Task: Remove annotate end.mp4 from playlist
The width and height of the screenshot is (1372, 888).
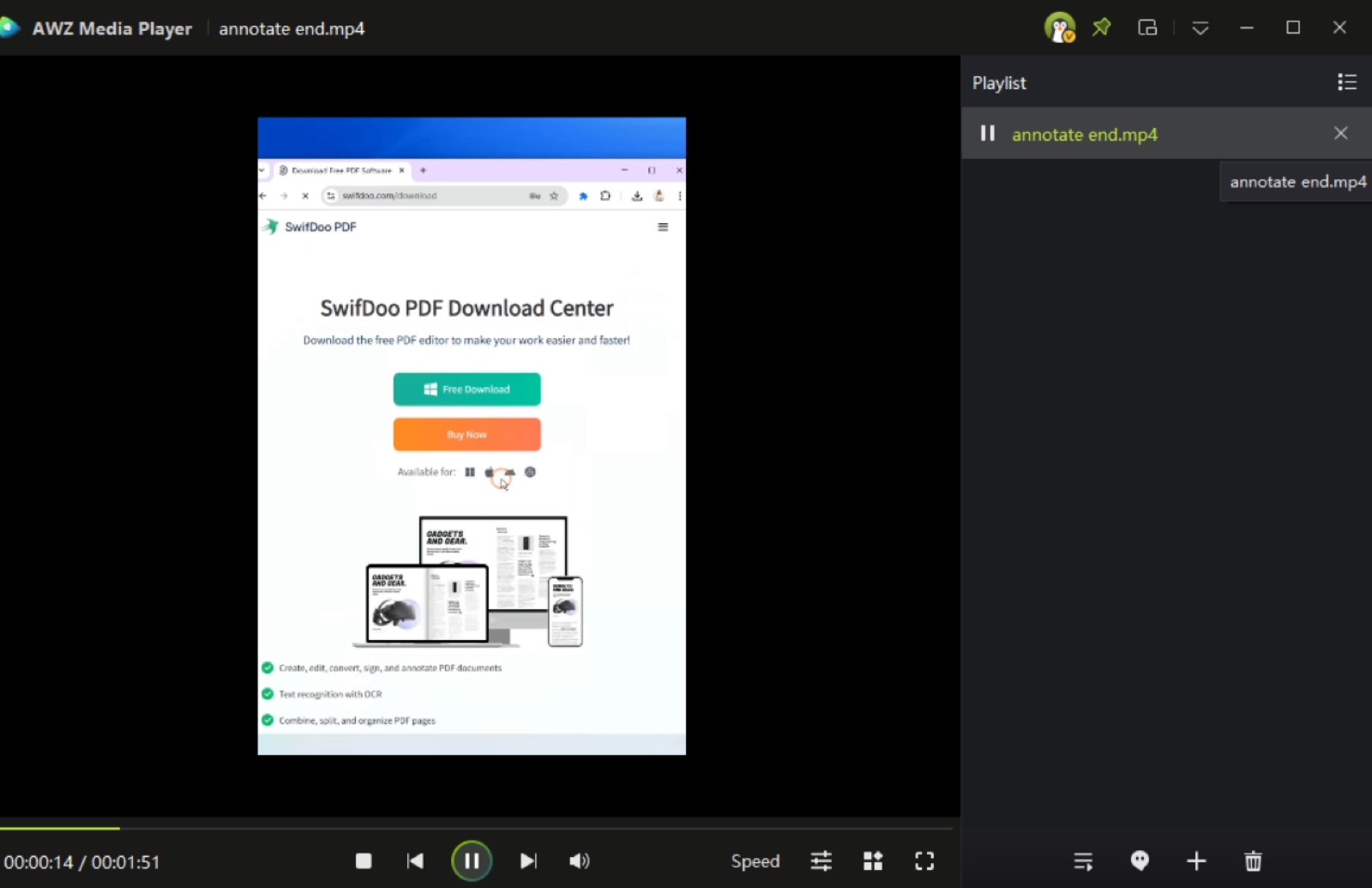Action: pyautogui.click(x=1341, y=133)
